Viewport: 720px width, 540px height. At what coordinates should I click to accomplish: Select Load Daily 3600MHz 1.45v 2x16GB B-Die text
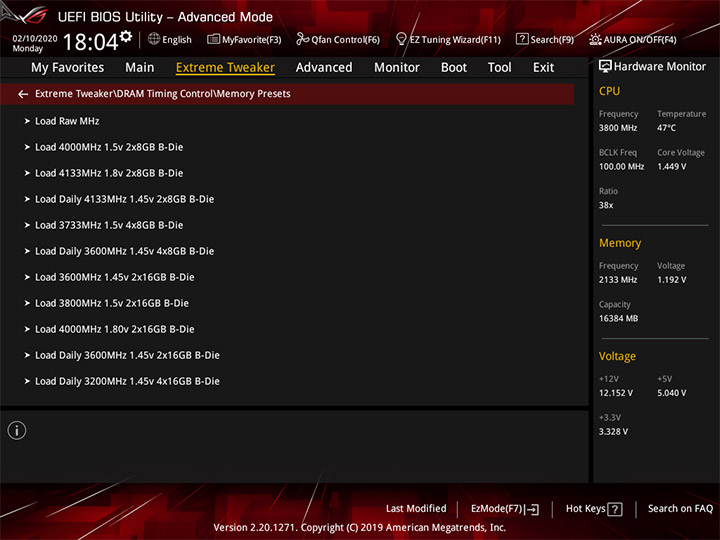tap(127, 355)
